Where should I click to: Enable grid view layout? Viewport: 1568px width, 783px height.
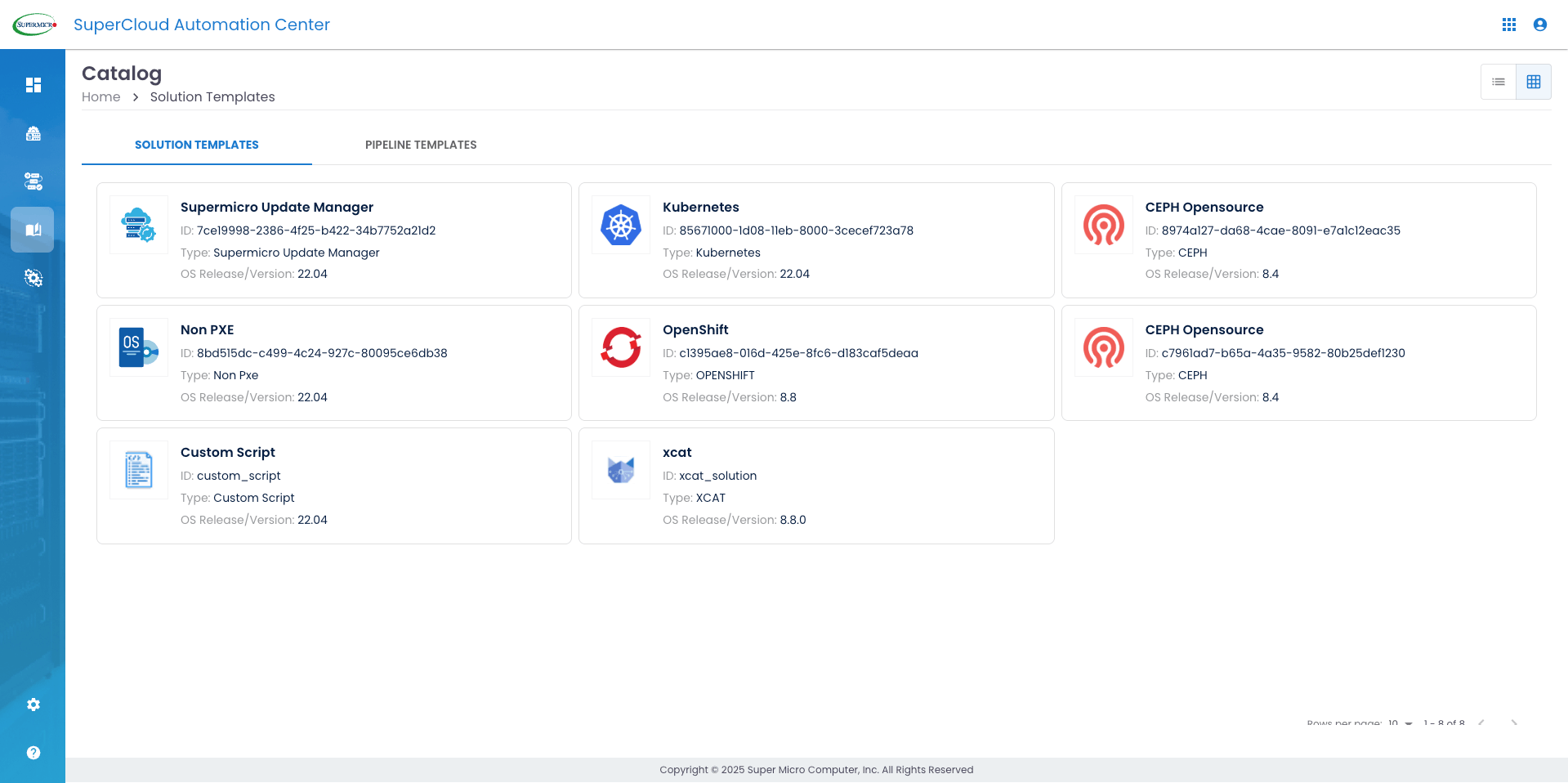(x=1534, y=81)
